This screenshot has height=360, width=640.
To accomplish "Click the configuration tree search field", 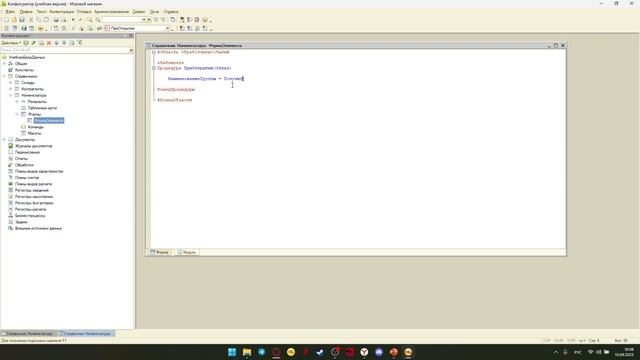I will (64, 50).
